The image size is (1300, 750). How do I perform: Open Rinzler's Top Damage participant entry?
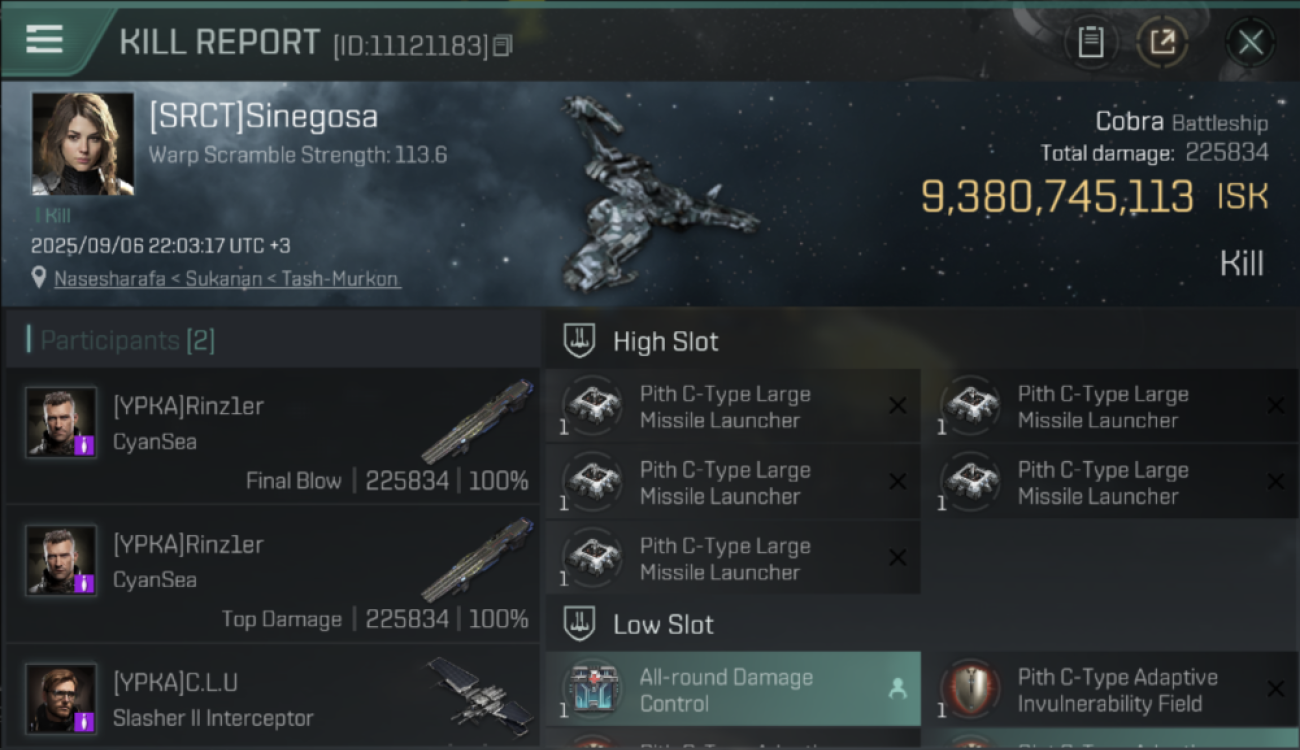click(x=272, y=574)
